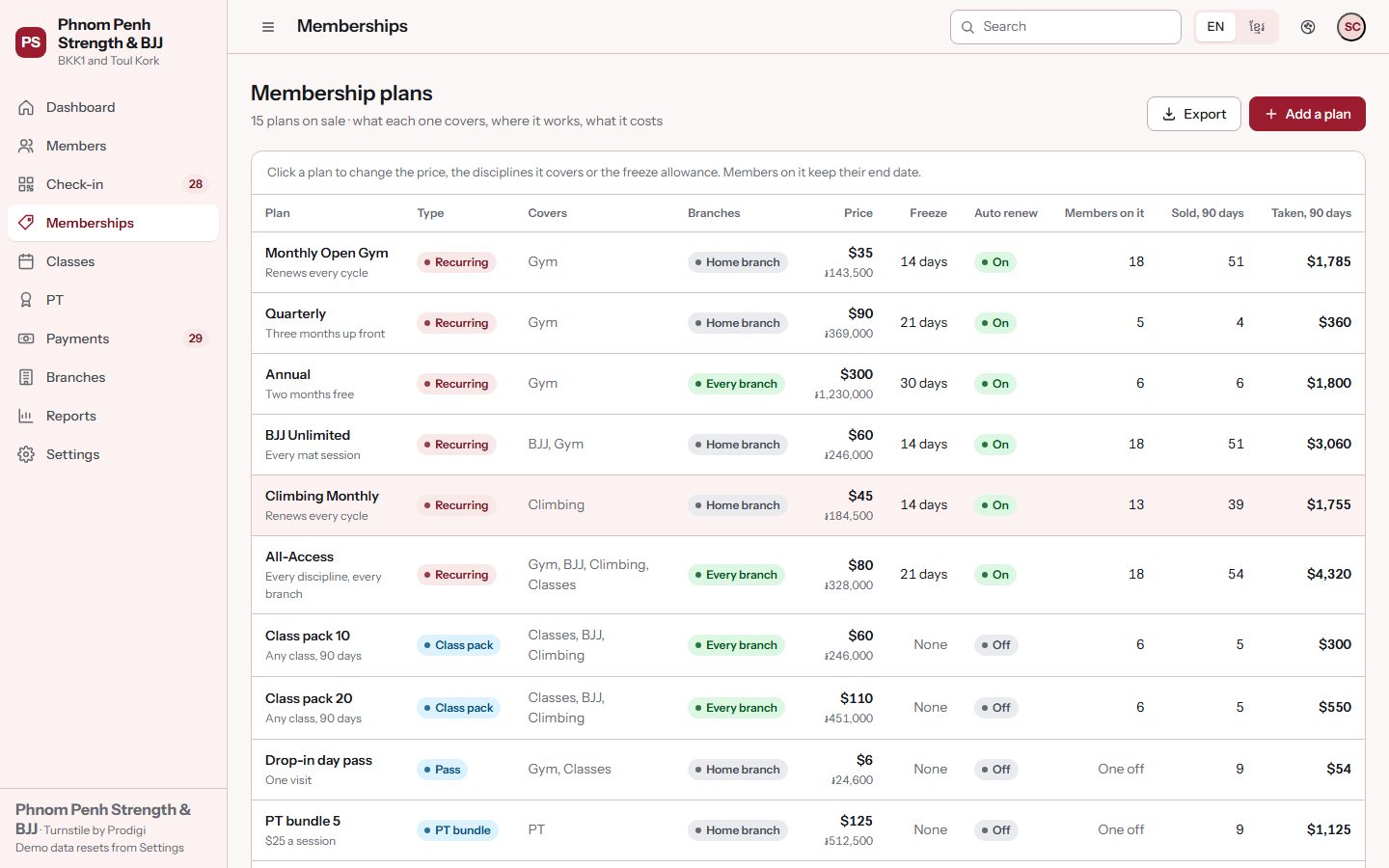Image resolution: width=1389 pixels, height=868 pixels.
Task: Click the Members people icon
Action: (x=26, y=146)
